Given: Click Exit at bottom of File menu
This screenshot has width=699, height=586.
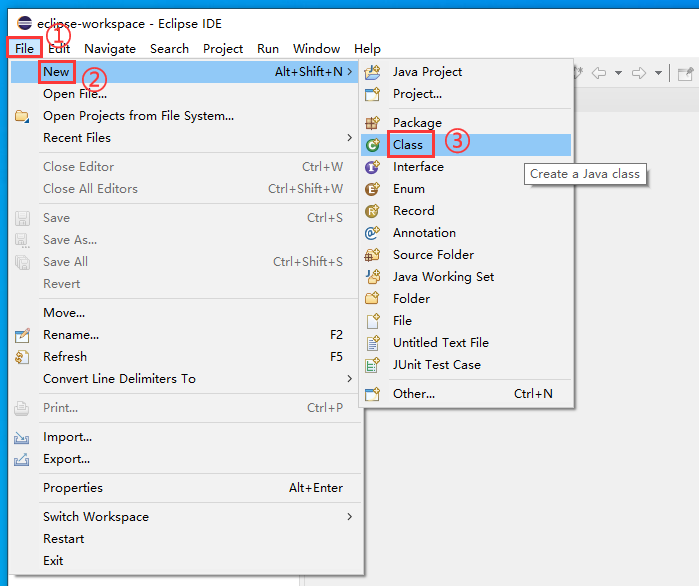Looking at the screenshot, I should pos(53,561).
